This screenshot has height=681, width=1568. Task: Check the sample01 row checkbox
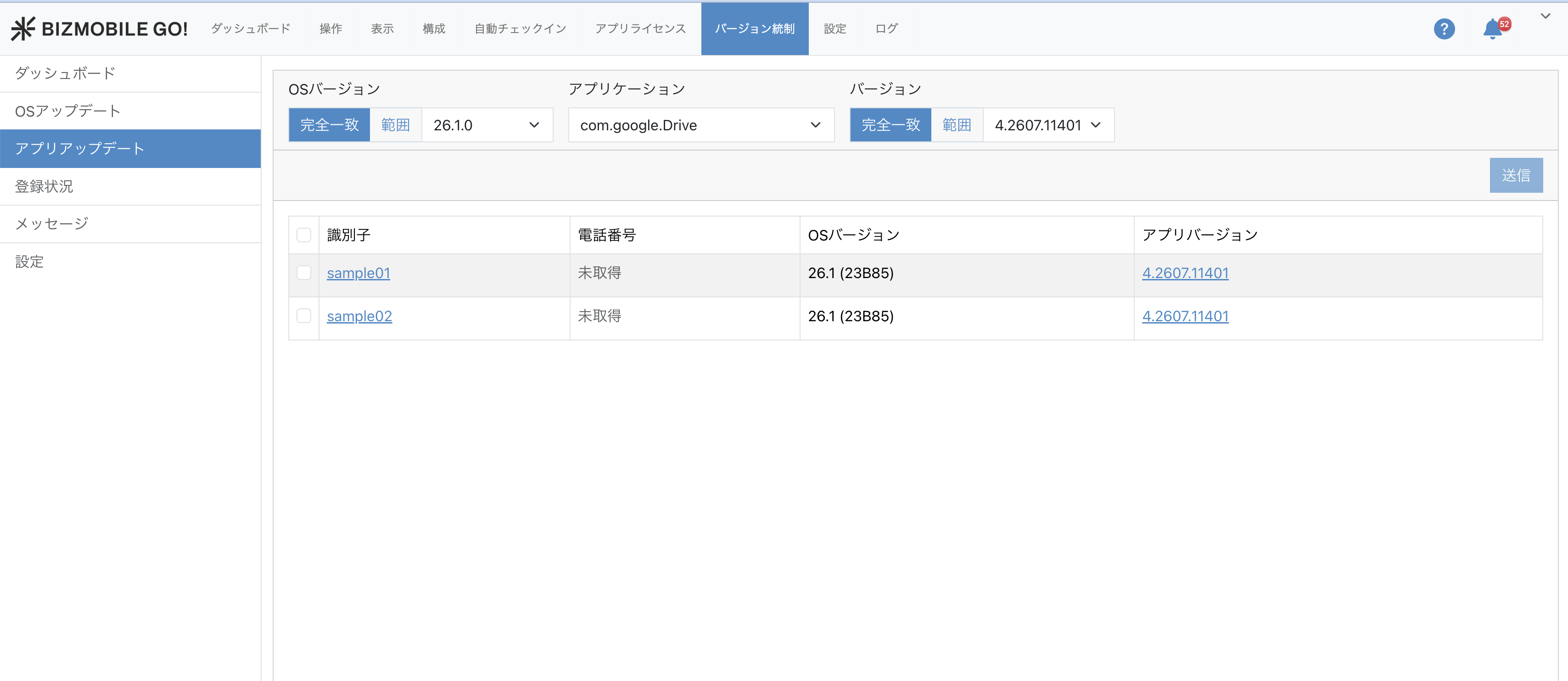click(304, 273)
